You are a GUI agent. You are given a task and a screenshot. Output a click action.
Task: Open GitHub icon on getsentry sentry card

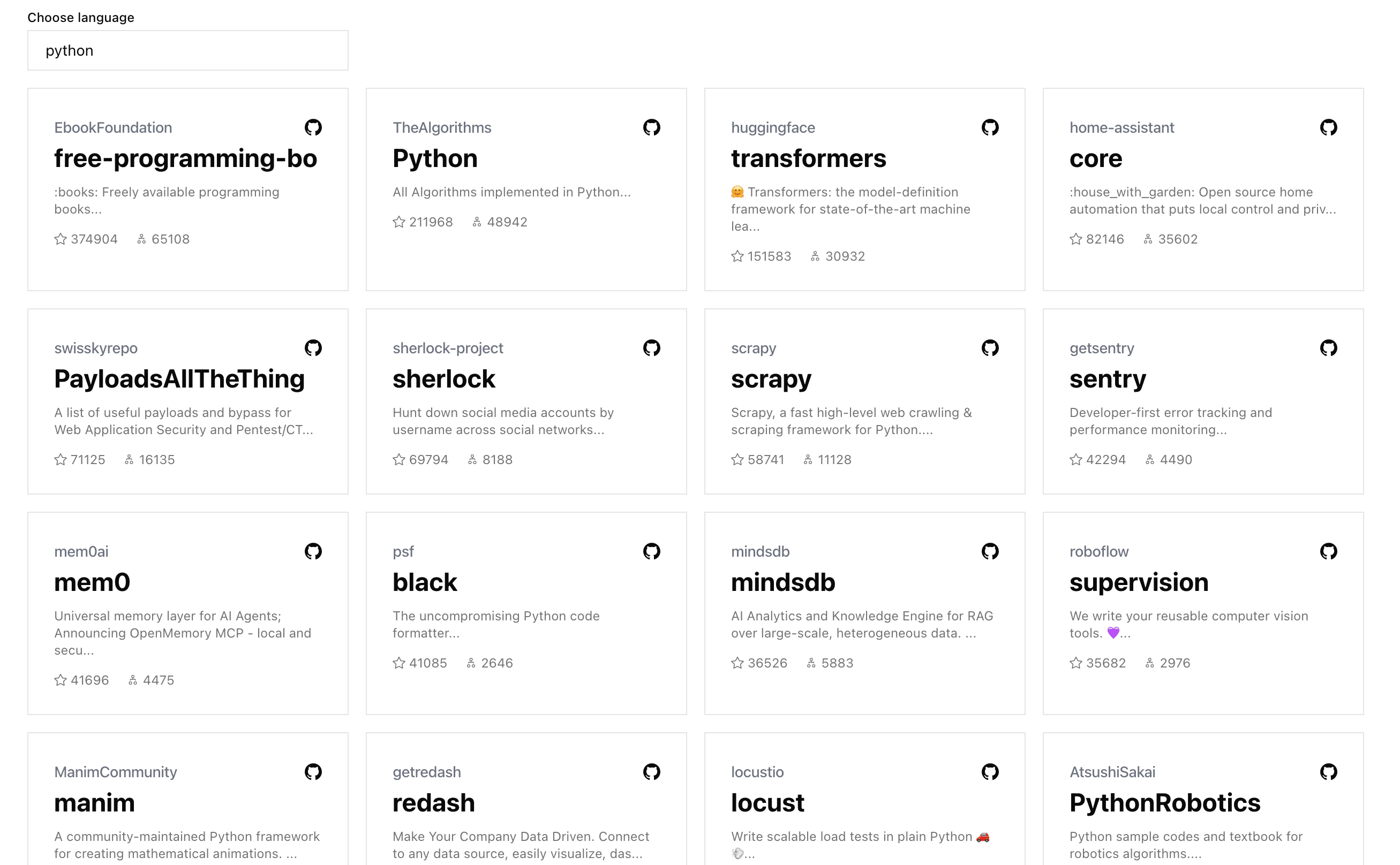pos(1328,348)
